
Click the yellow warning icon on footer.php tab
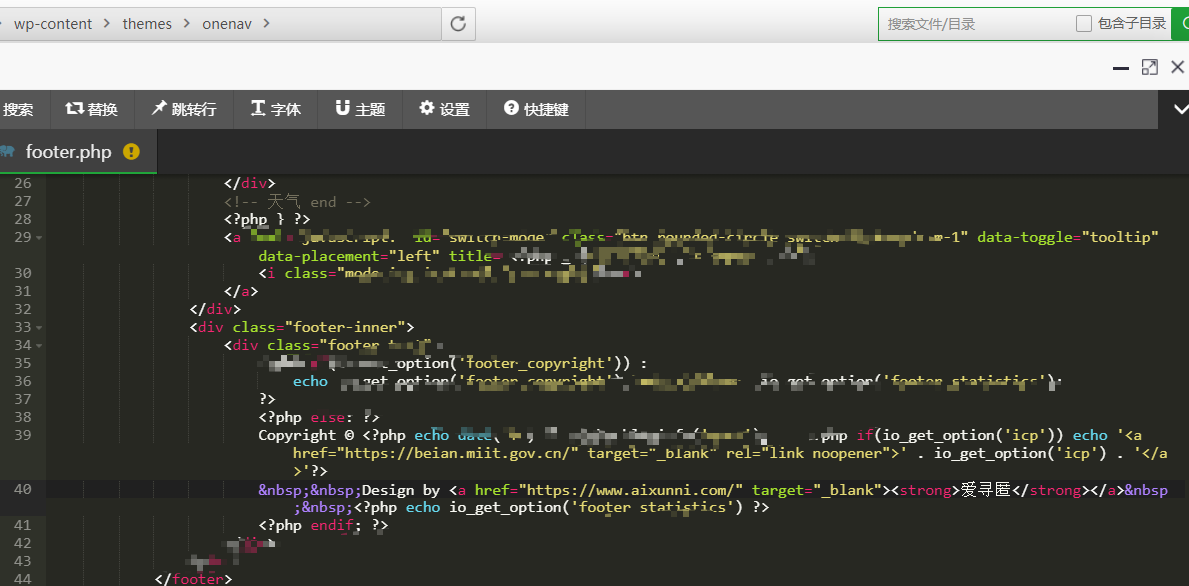[x=131, y=152]
